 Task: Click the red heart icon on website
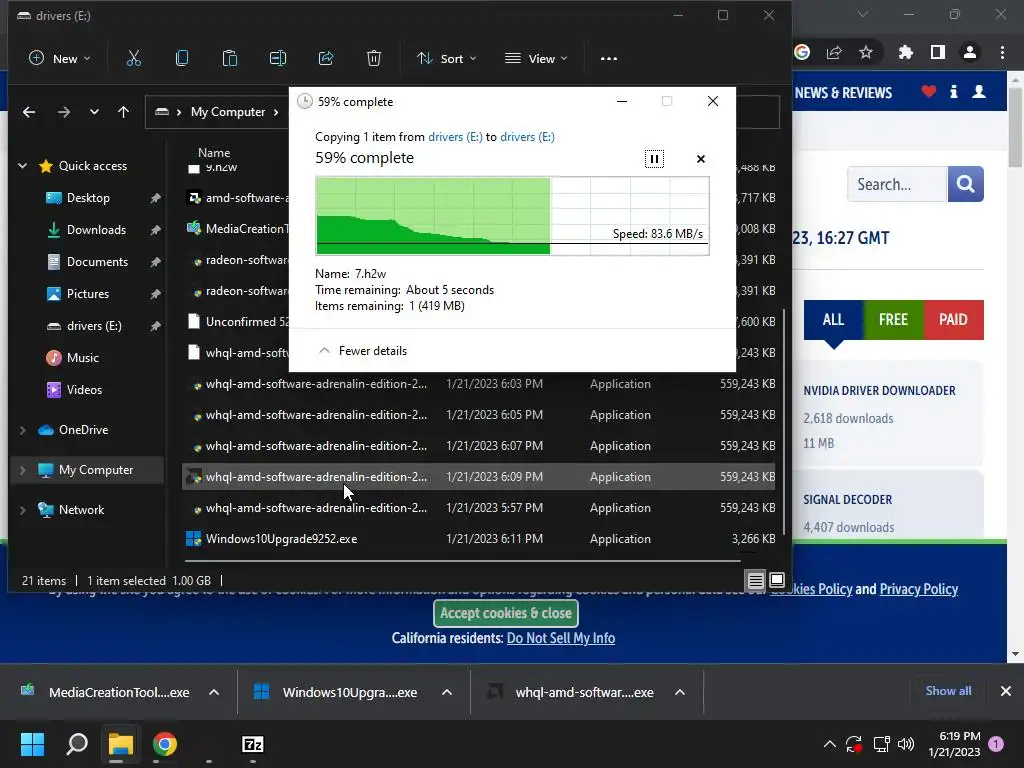click(929, 91)
